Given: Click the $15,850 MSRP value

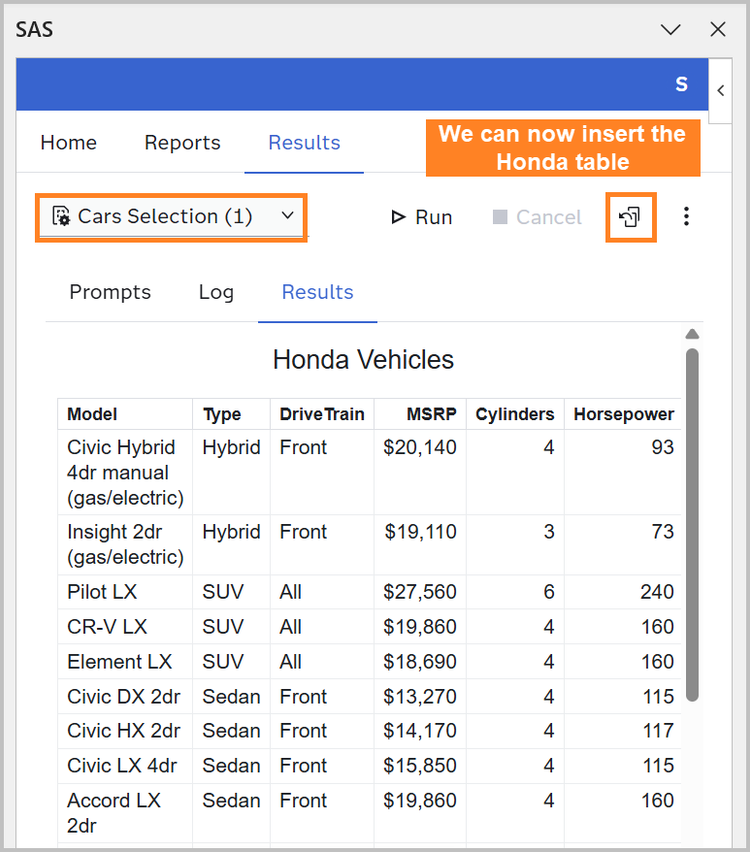Looking at the screenshot, I should click(x=420, y=766).
